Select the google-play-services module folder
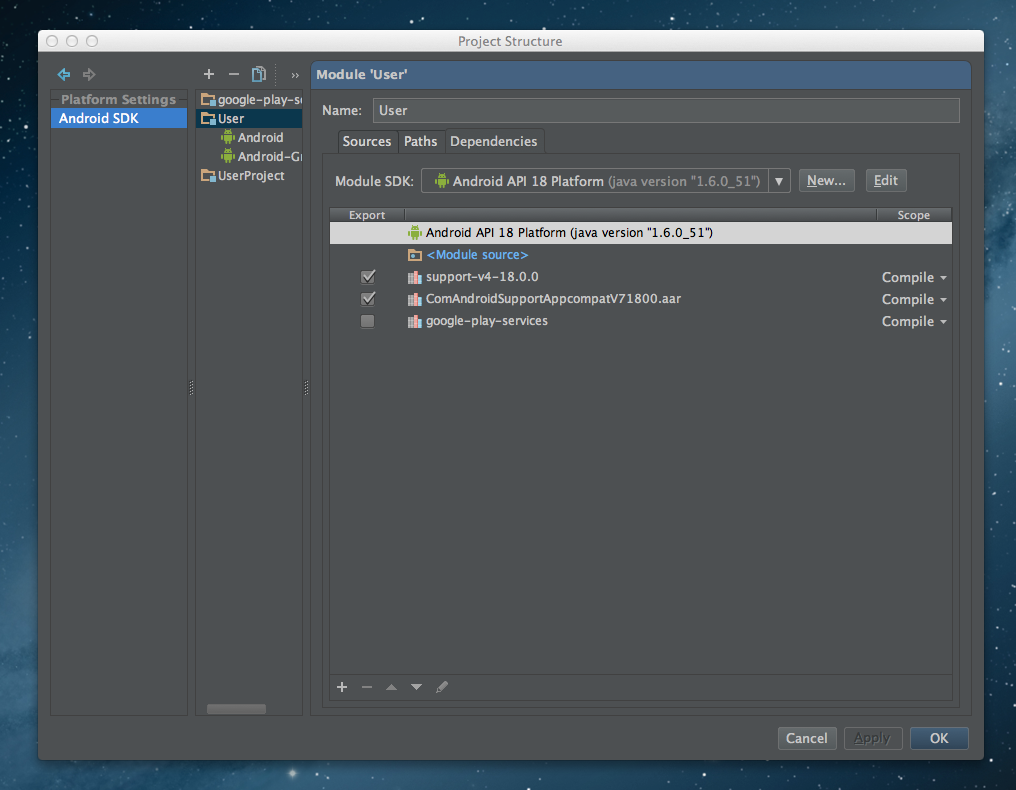 [251, 99]
